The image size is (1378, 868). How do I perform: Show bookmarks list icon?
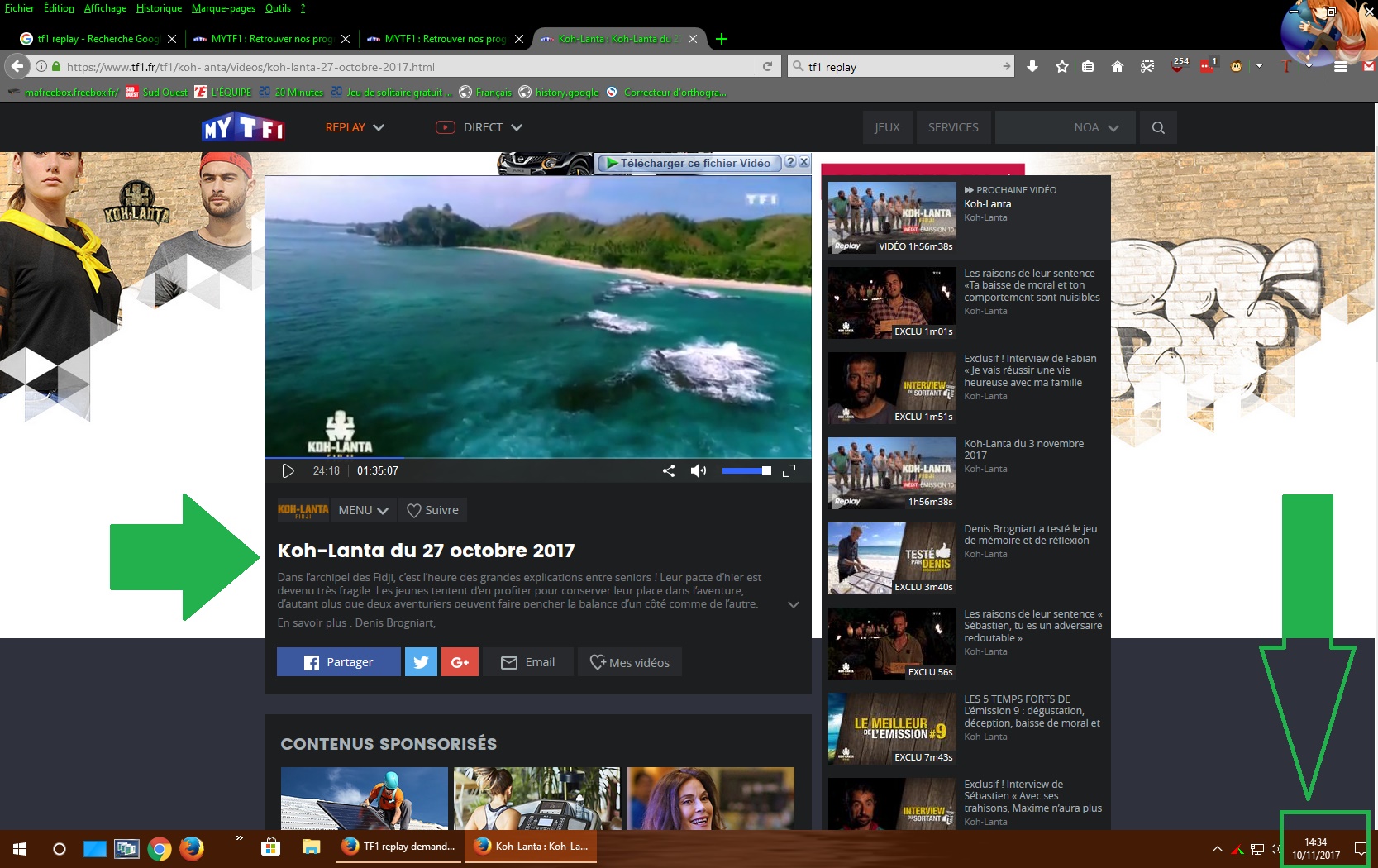pos(1088,66)
